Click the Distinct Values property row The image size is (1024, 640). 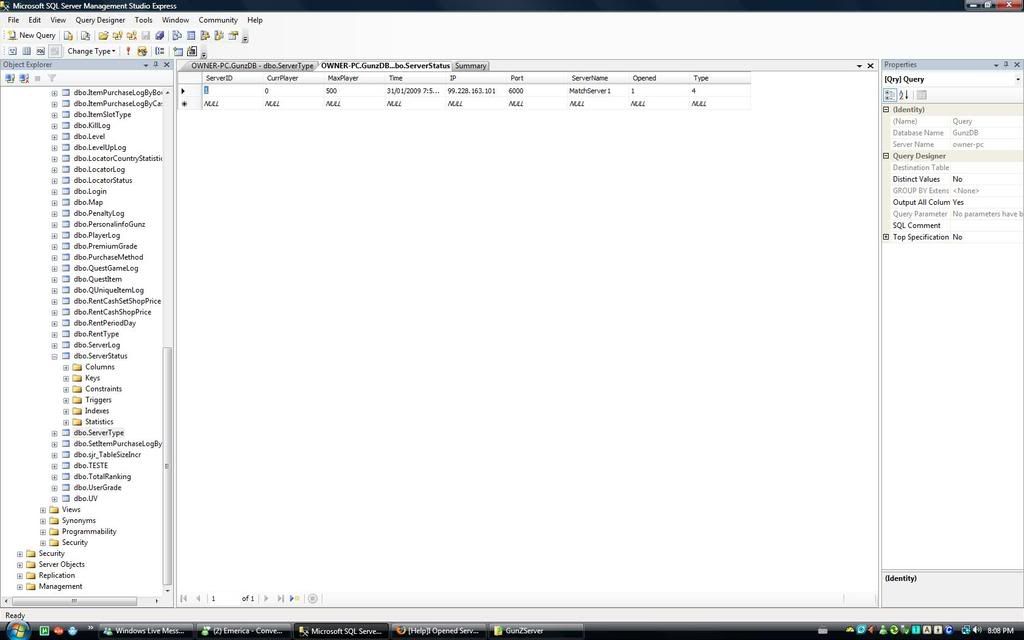click(952, 179)
